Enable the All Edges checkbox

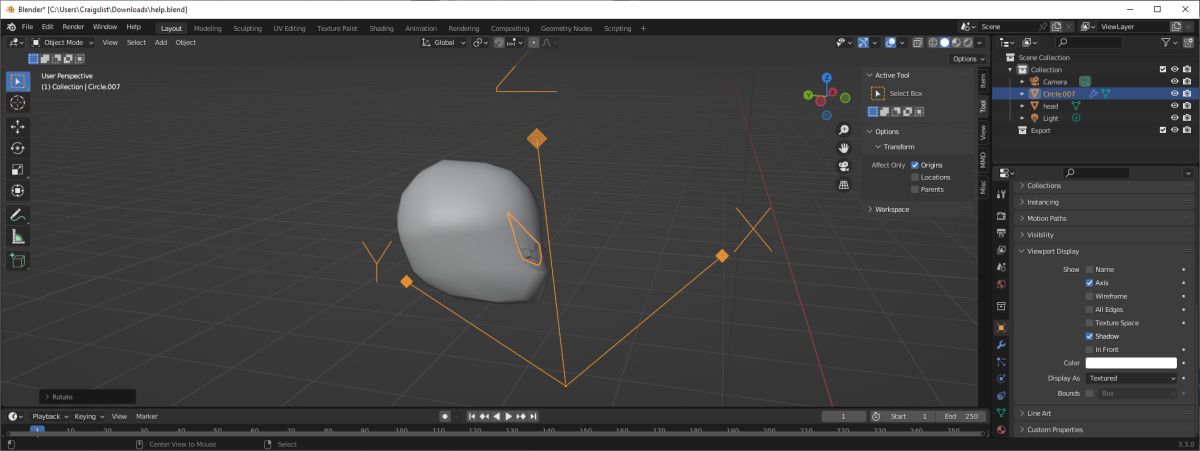point(1090,310)
